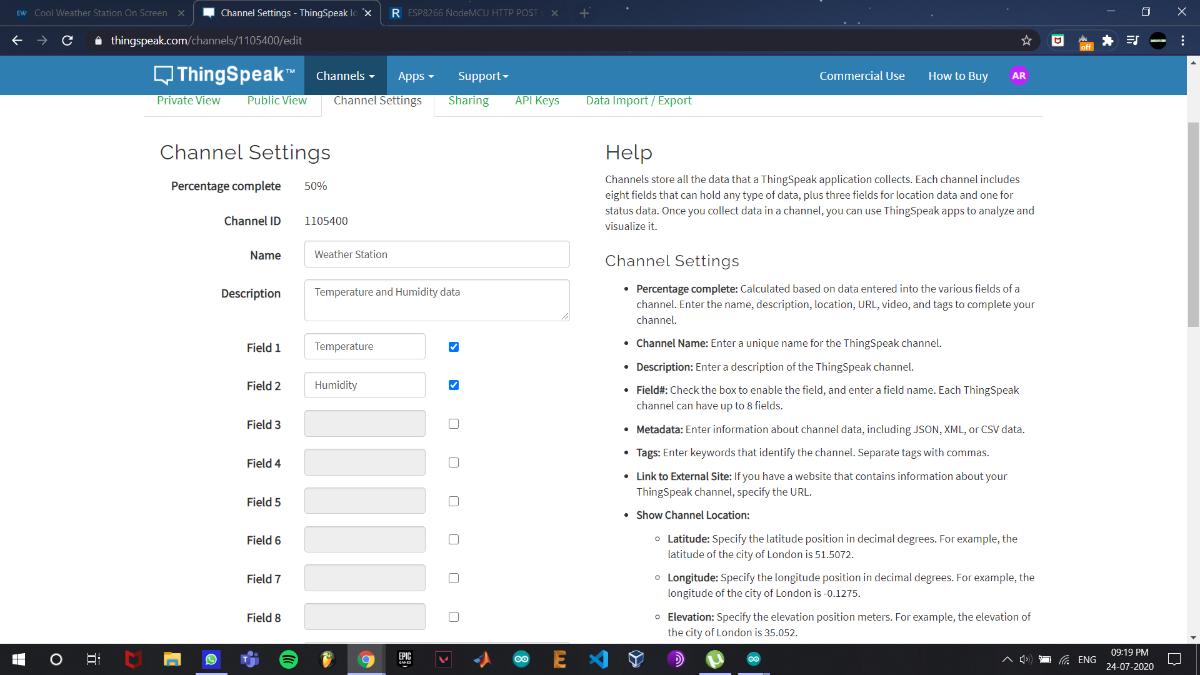Open Cortana search circle in taskbar
The height and width of the screenshot is (675, 1200).
(56, 659)
